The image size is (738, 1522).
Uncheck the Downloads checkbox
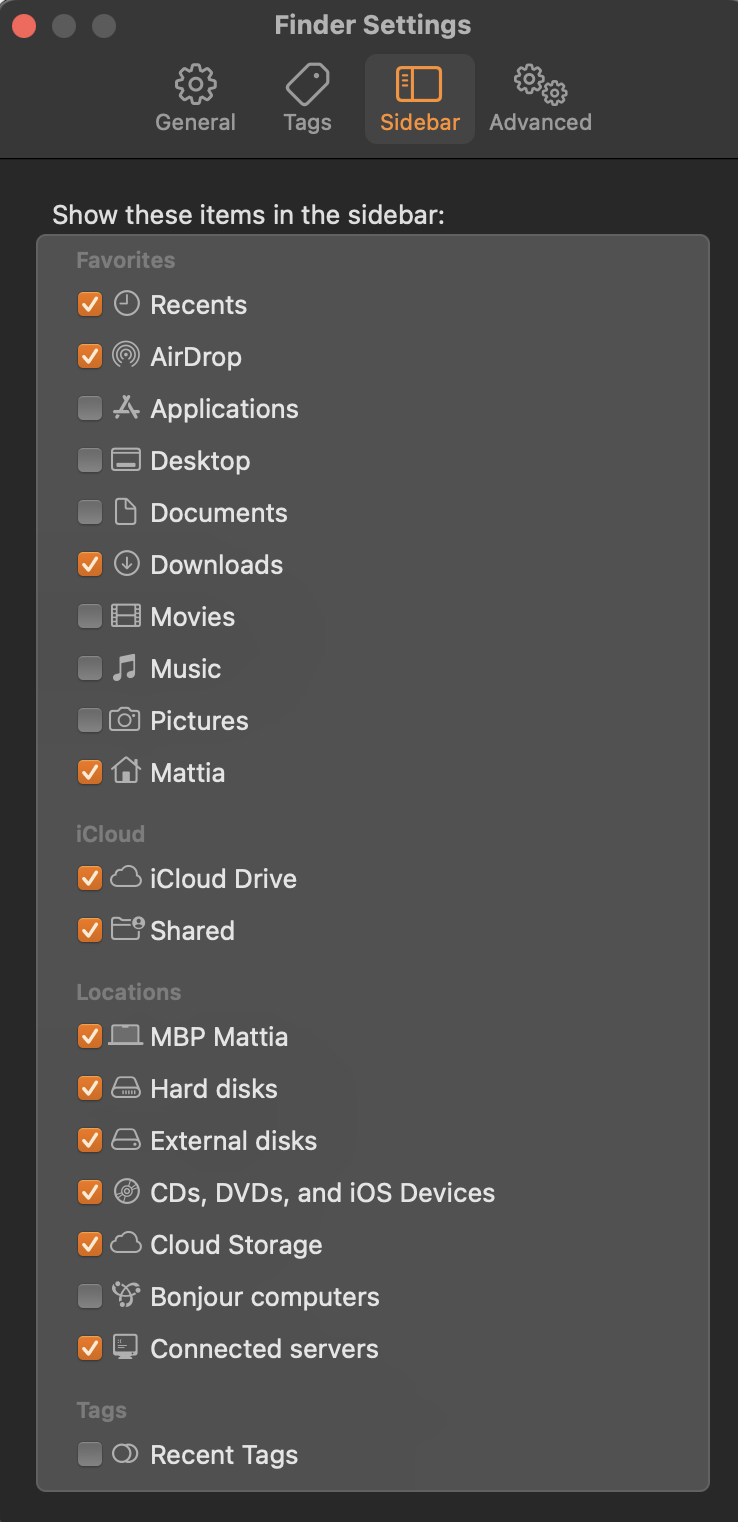pyautogui.click(x=90, y=564)
